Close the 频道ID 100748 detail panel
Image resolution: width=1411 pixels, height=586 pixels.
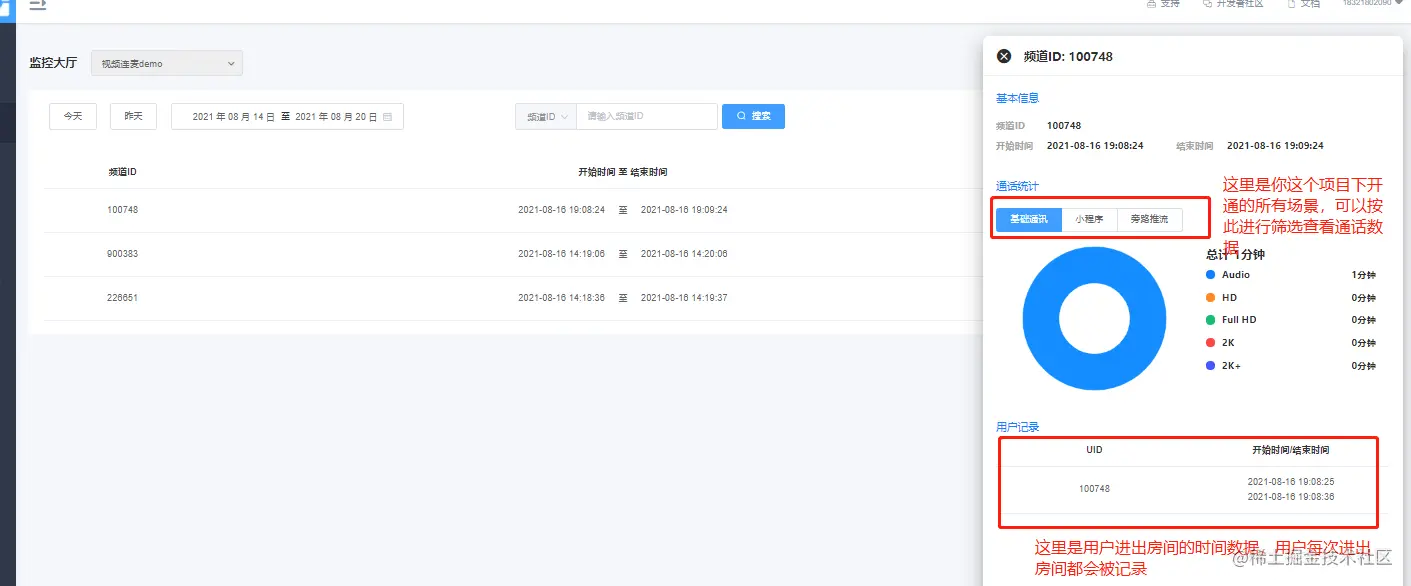[1004, 56]
